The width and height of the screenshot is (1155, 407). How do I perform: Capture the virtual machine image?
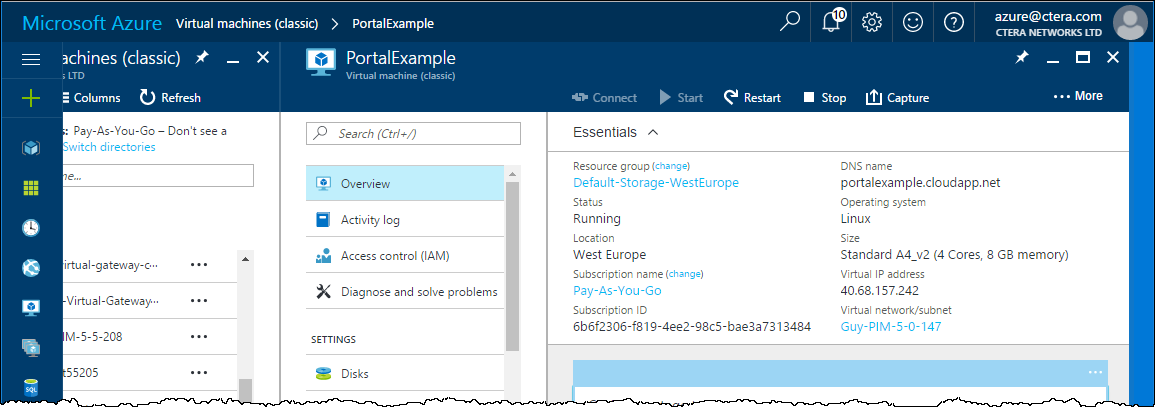point(897,97)
